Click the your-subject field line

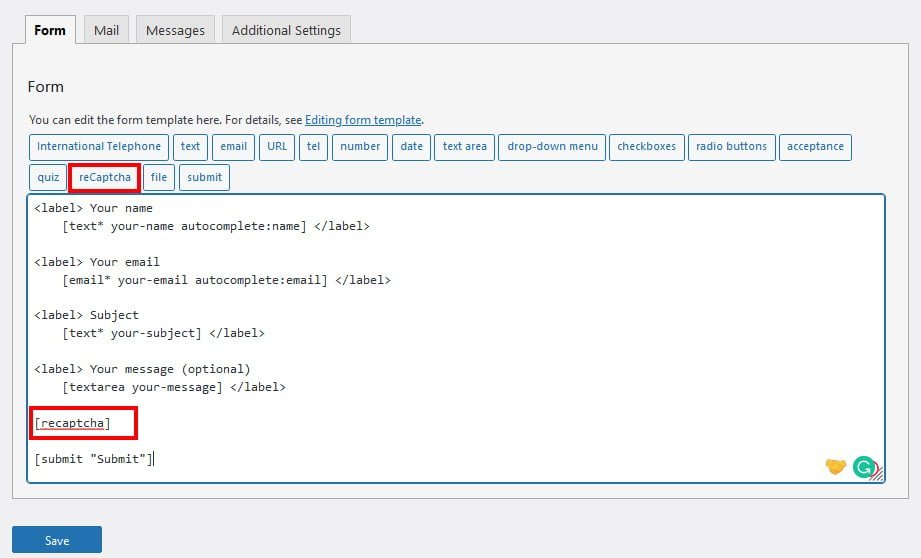tap(163, 333)
